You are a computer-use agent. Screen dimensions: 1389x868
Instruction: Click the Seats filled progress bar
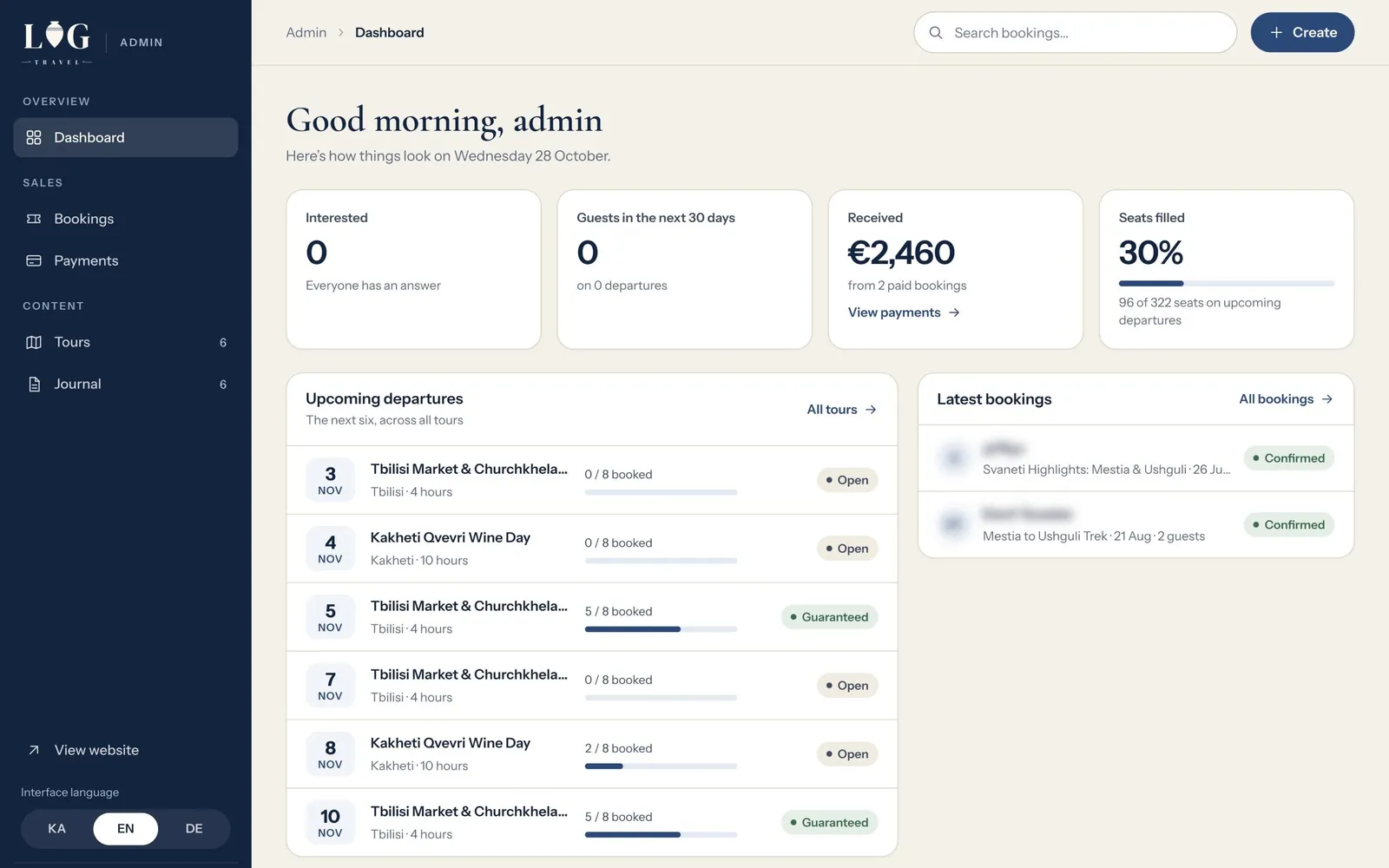pyautogui.click(x=1227, y=283)
